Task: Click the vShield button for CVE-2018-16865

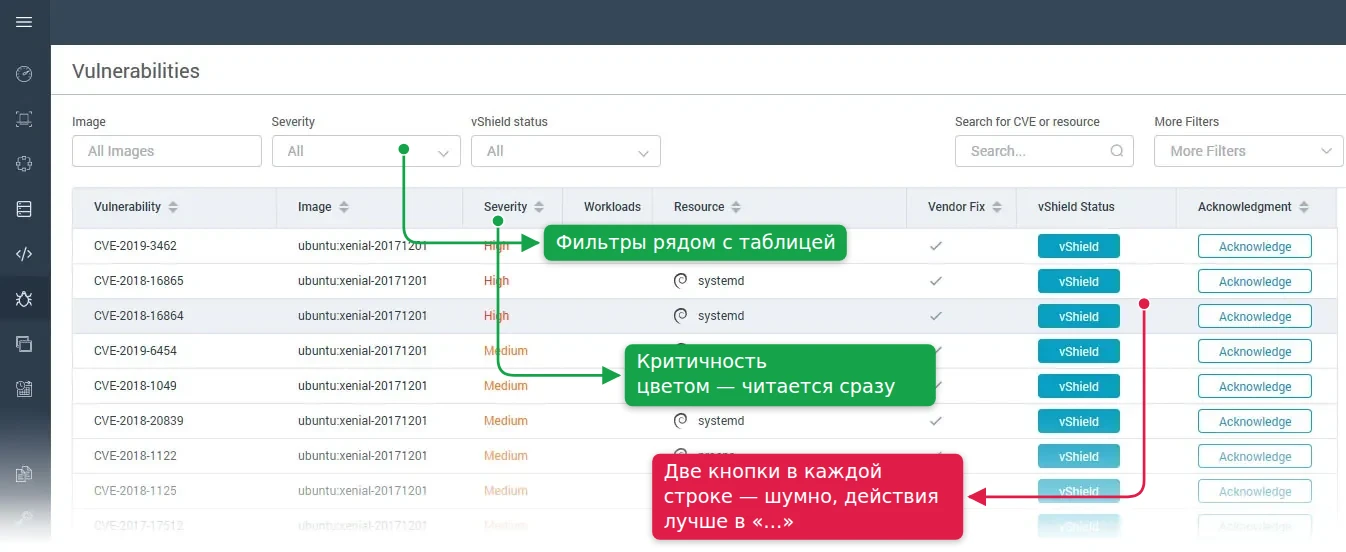Action: pos(1079,281)
